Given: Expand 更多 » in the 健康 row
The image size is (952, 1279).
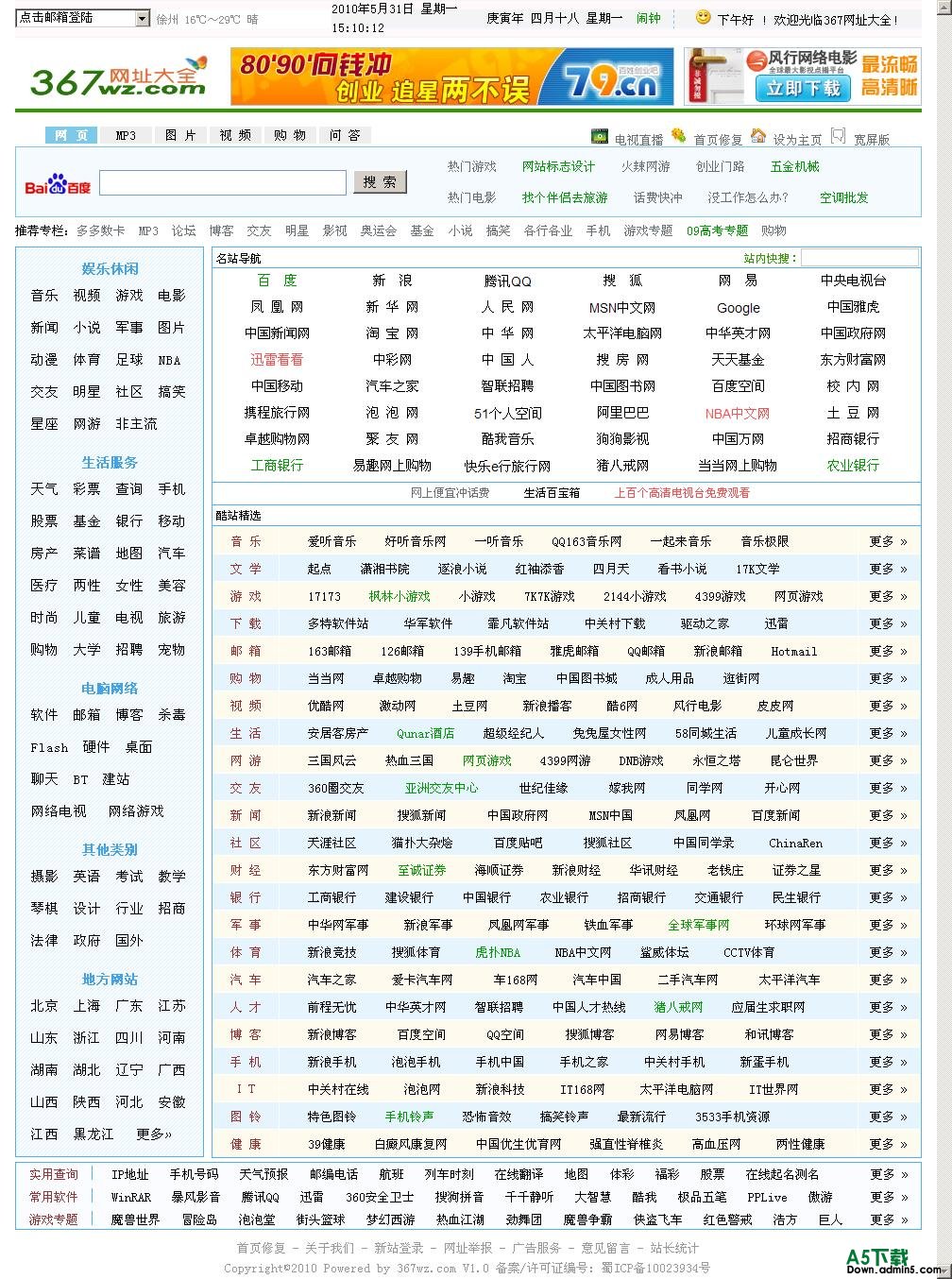Looking at the screenshot, I should tap(889, 1145).
